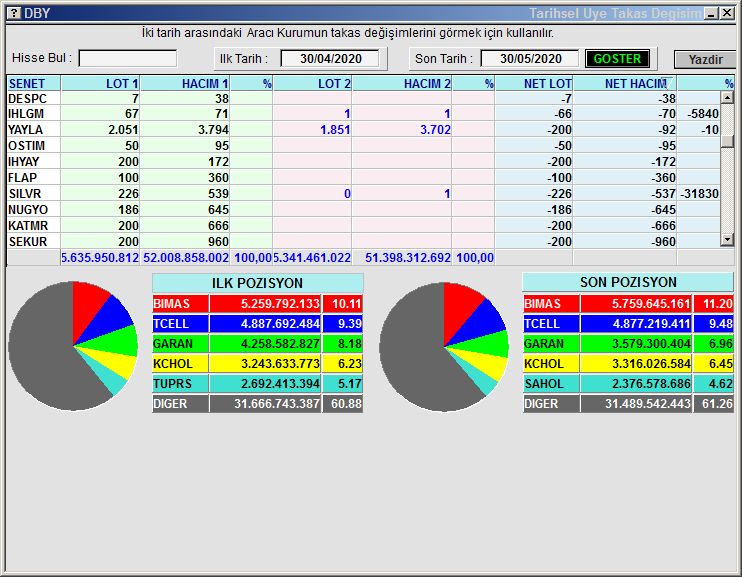Click the ILK POZISYON header
The height and width of the screenshot is (577, 742).
[257, 283]
